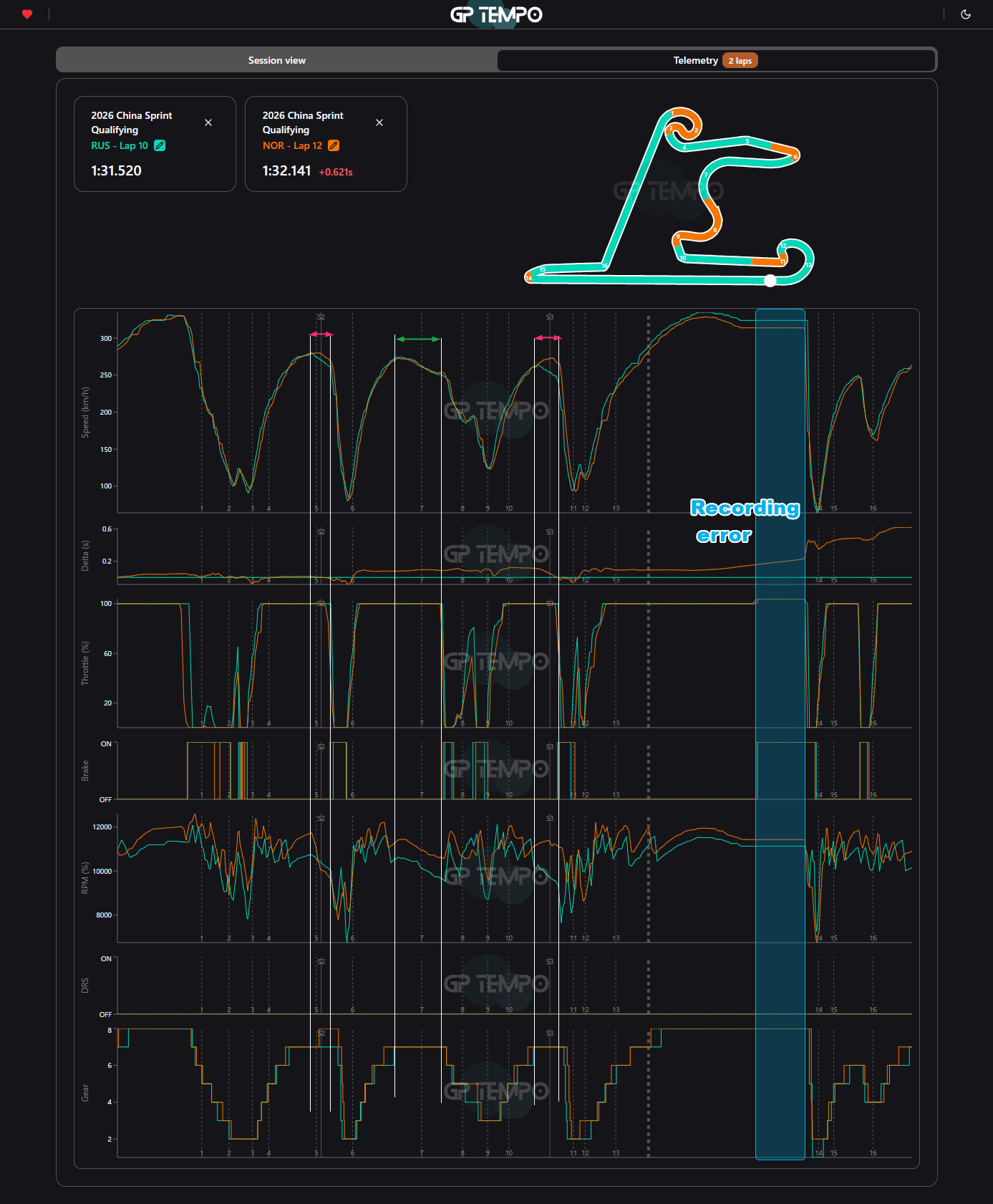This screenshot has width=993, height=1204.
Task: Toggle dark mode with the moon icon
Action: pyautogui.click(x=965, y=14)
